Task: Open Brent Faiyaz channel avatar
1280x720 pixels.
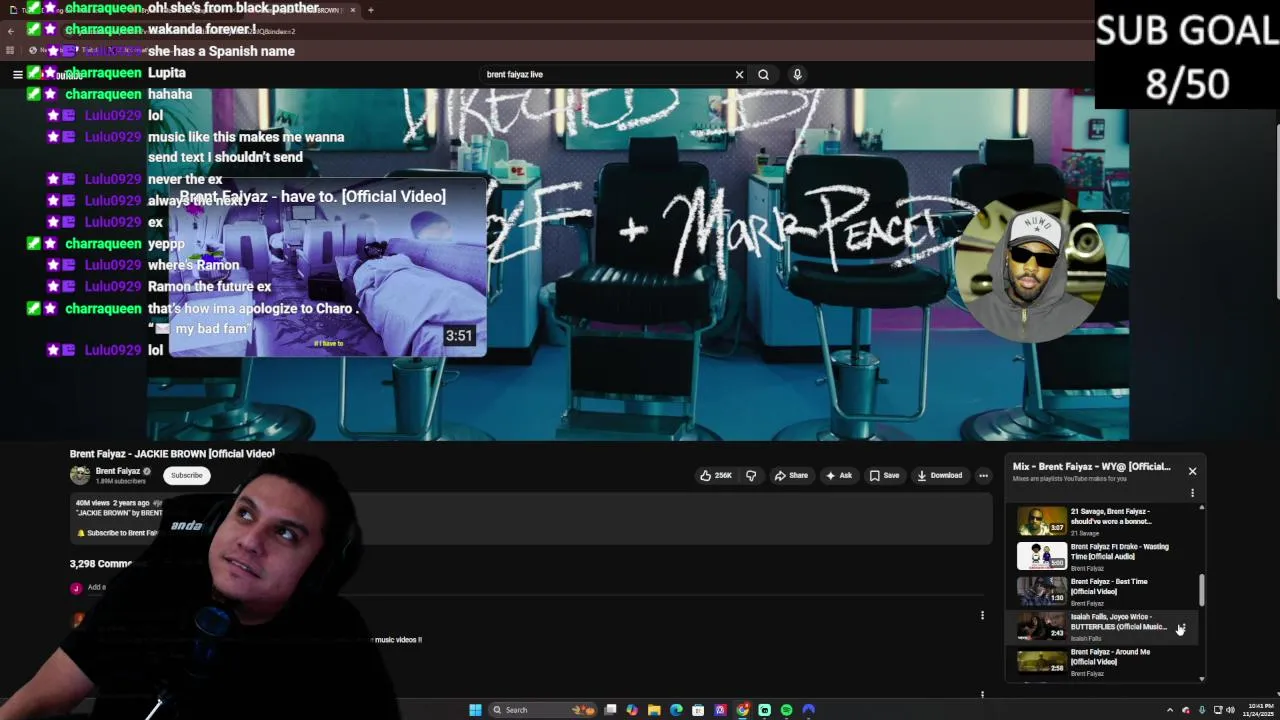Action: pos(80,475)
